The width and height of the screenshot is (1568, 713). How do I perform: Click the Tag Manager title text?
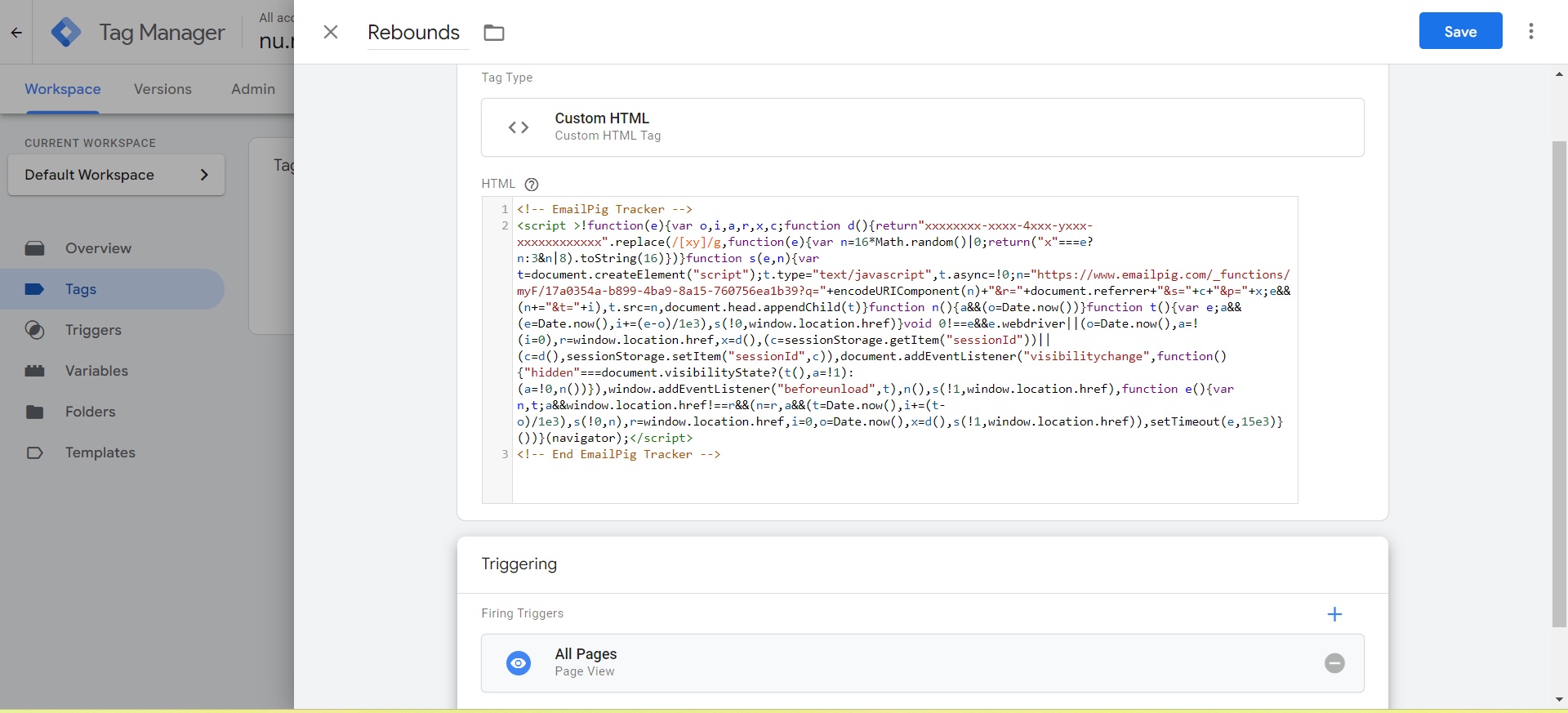click(162, 33)
